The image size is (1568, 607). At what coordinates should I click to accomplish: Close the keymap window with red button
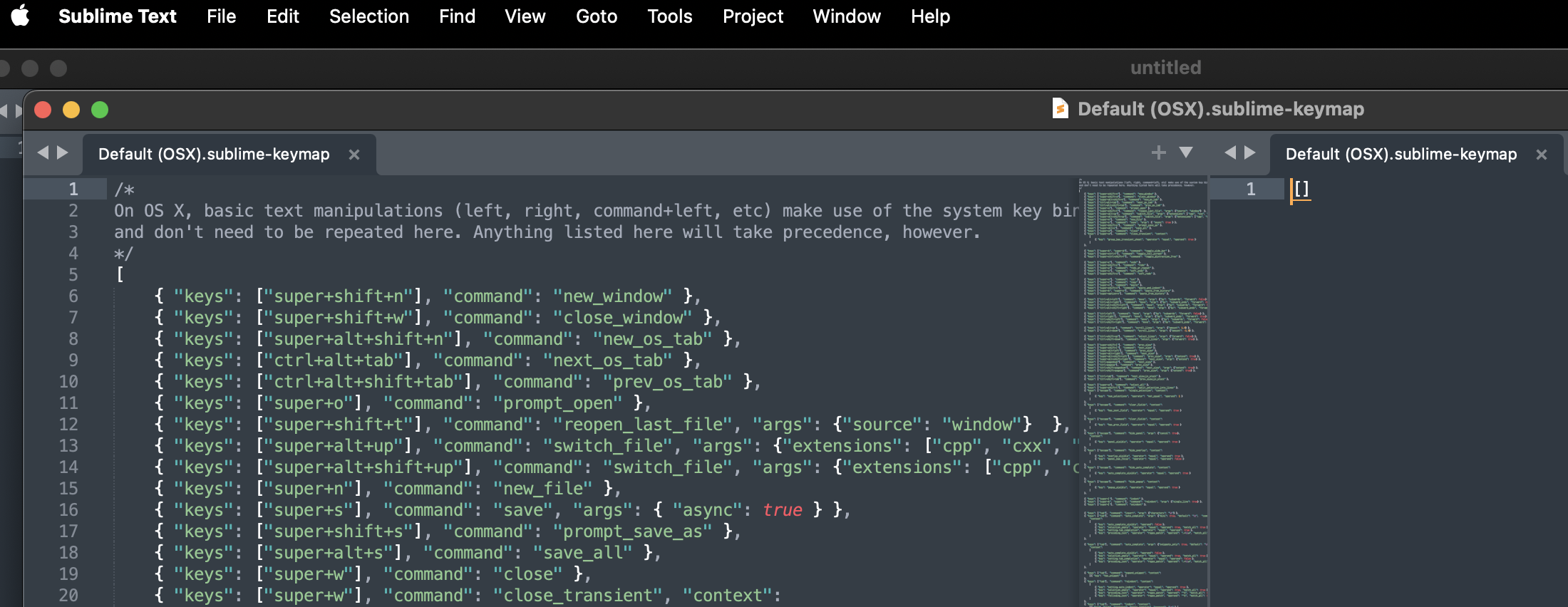click(43, 110)
